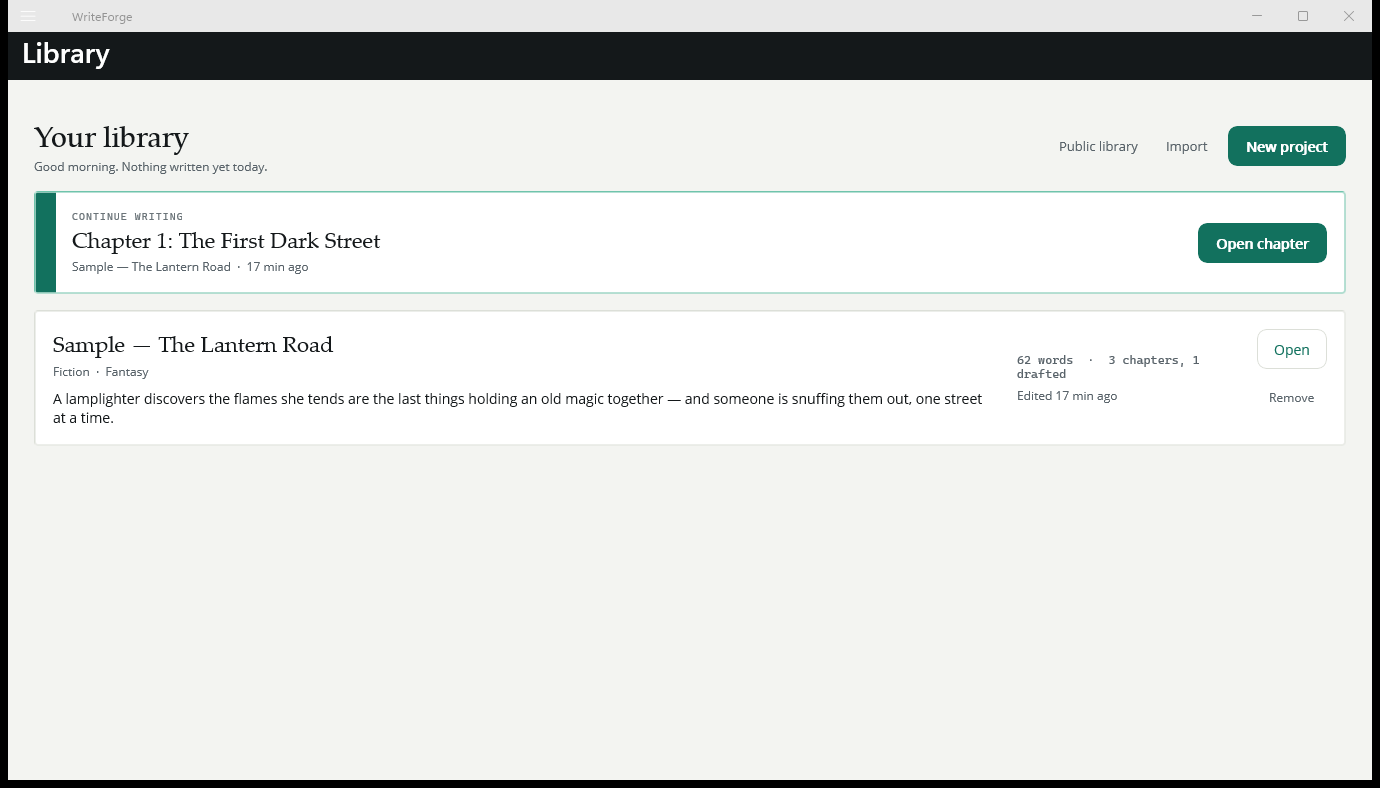This screenshot has height=788, width=1380.
Task: Open the hamburger menu icon
Action: 28,16
